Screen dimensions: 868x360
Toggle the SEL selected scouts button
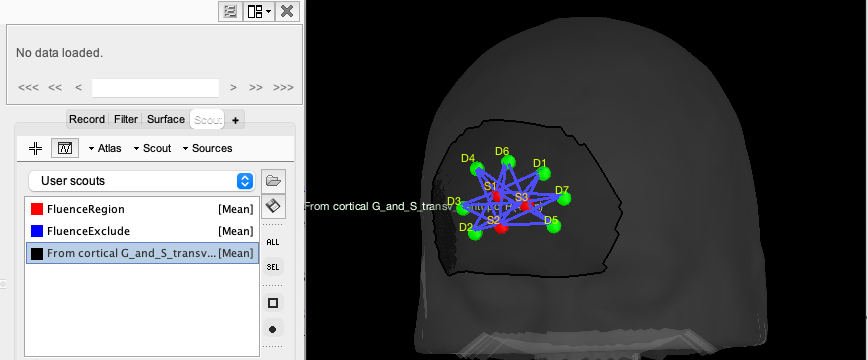coord(273,267)
